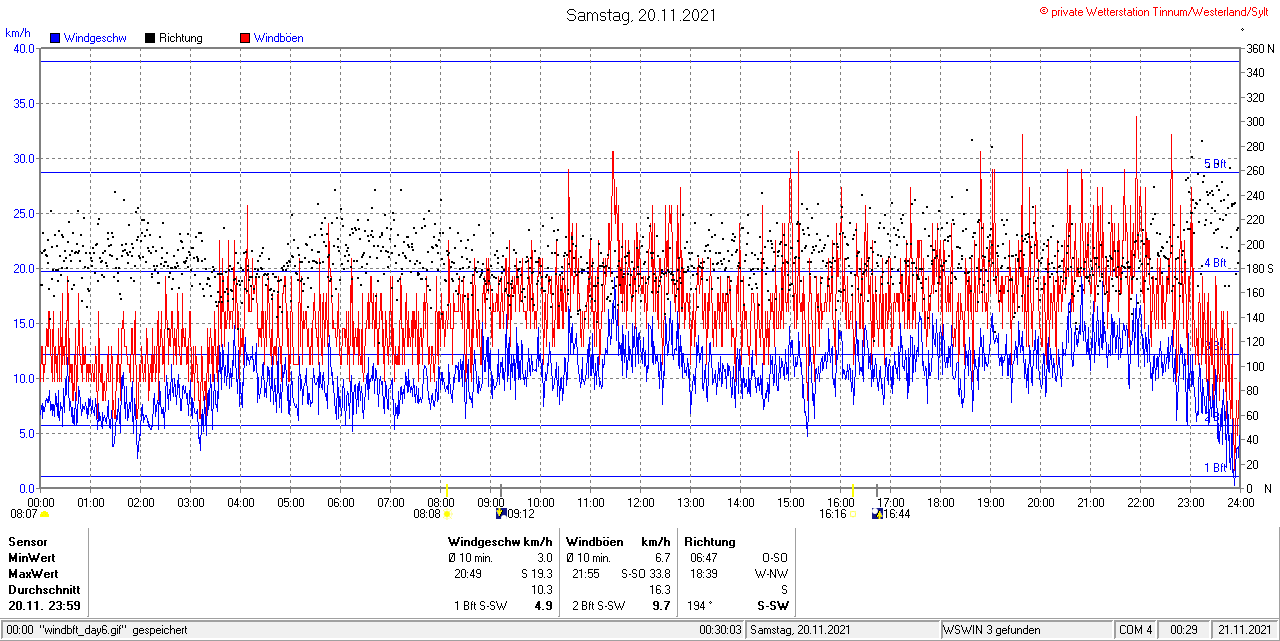Click the sun icon next to 08:07
This screenshot has height=641, width=1280.
click(44, 514)
